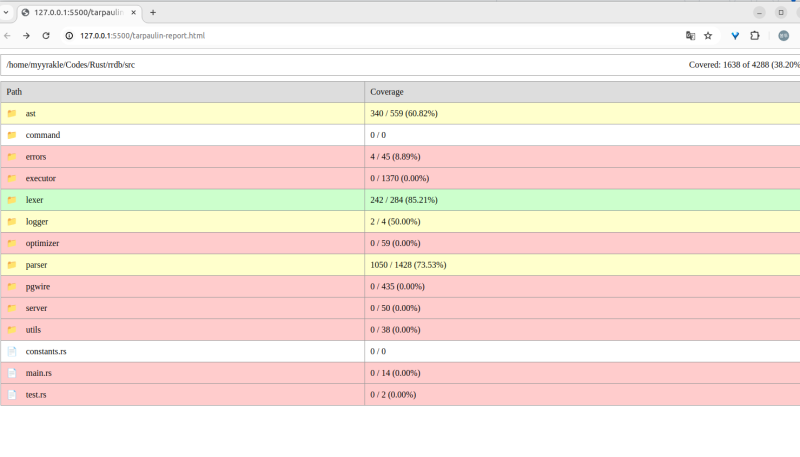
Task: Bookmark this page with the star icon
Action: click(x=708, y=35)
